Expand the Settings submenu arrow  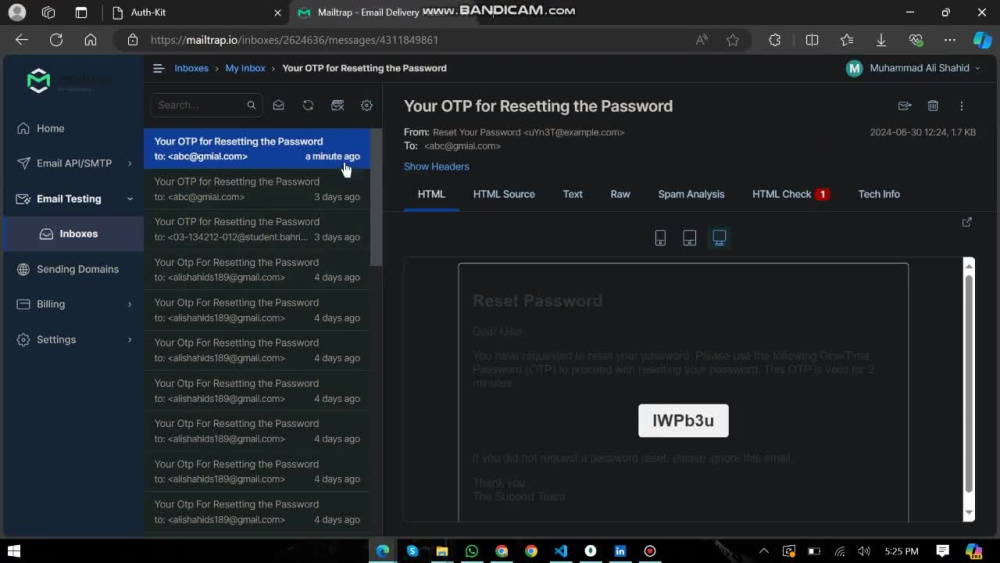point(130,340)
